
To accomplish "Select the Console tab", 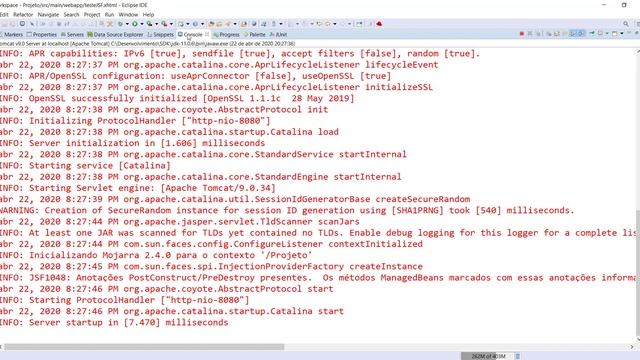I will point(190,35).
